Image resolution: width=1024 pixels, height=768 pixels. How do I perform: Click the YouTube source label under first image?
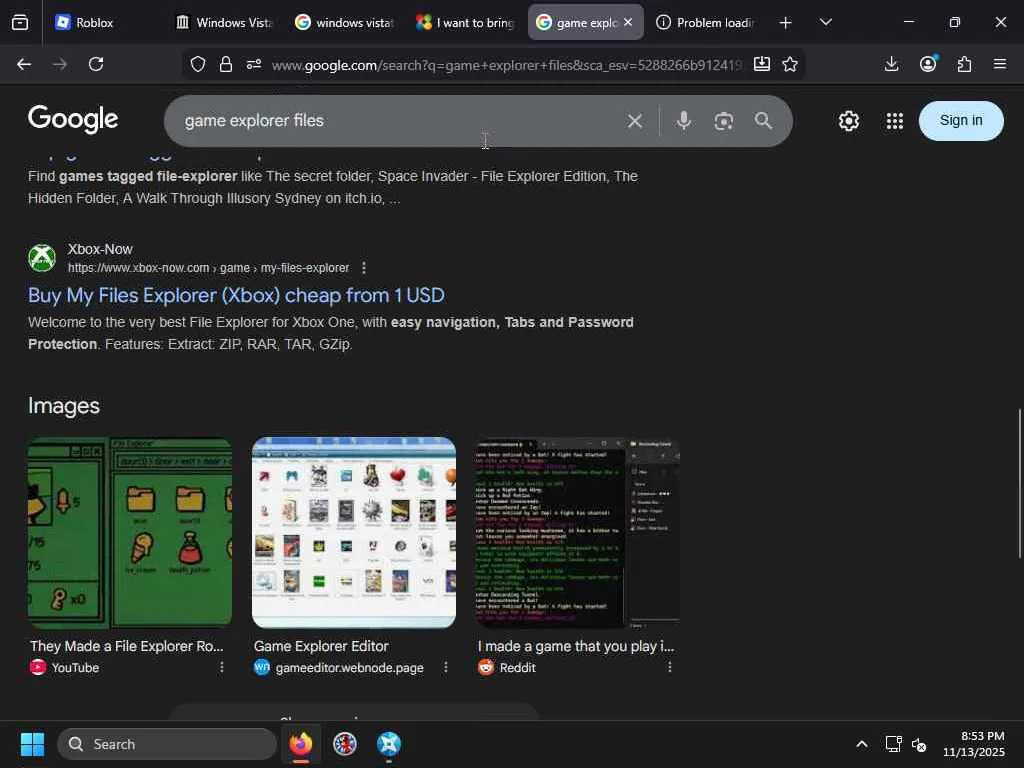(x=75, y=667)
